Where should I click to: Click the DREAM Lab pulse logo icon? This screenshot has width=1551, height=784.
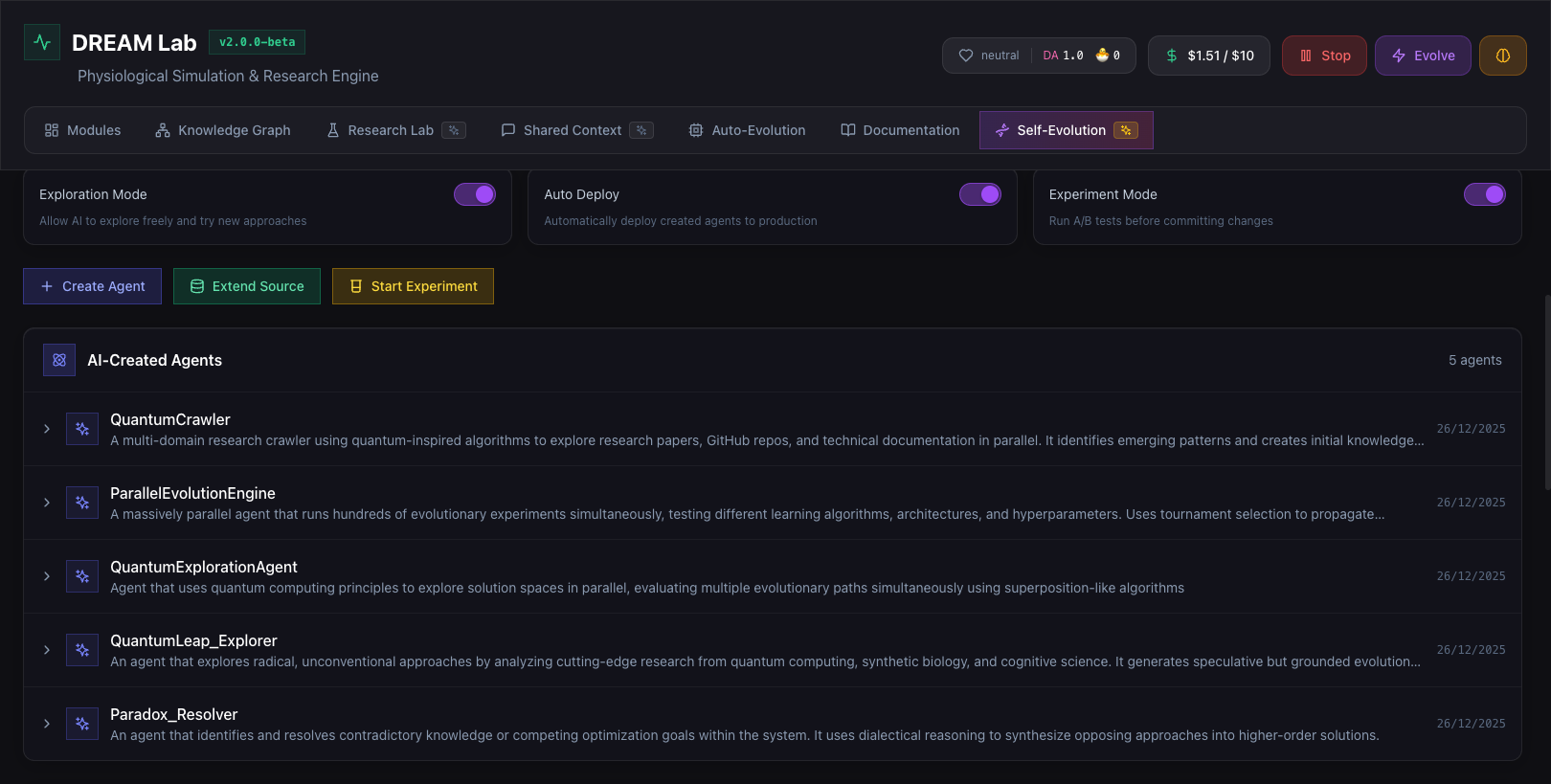pyautogui.click(x=42, y=42)
